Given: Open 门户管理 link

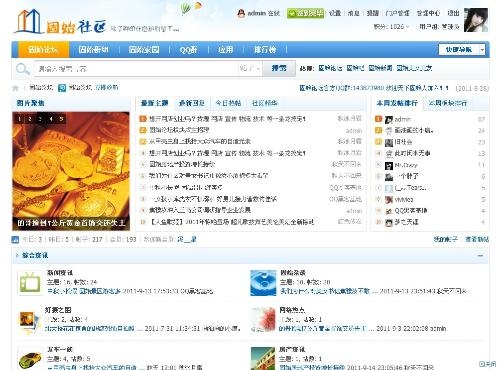Looking at the screenshot, I should click(x=397, y=13).
